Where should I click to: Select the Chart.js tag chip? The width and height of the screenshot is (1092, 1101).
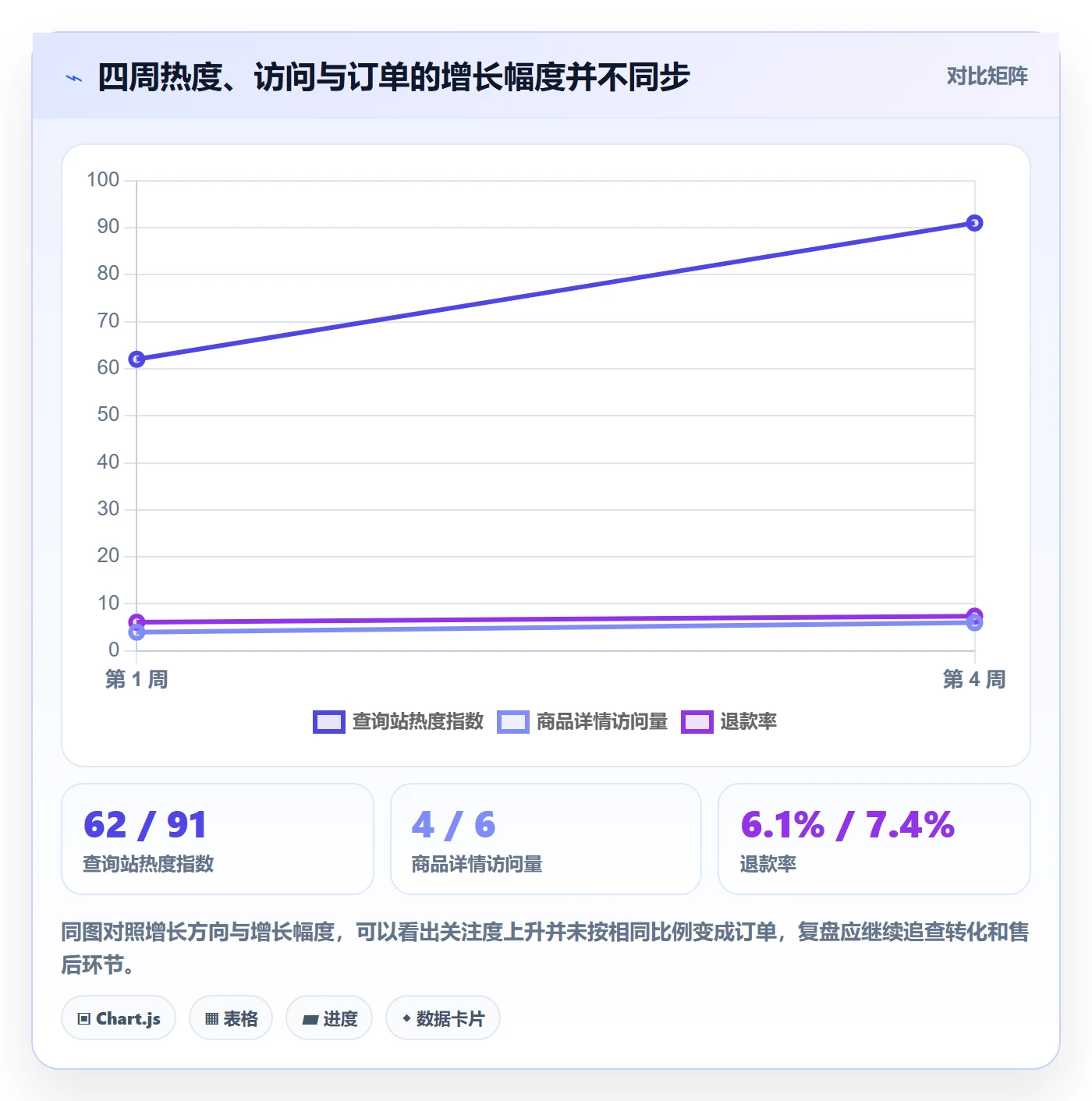pyautogui.click(x=119, y=1018)
